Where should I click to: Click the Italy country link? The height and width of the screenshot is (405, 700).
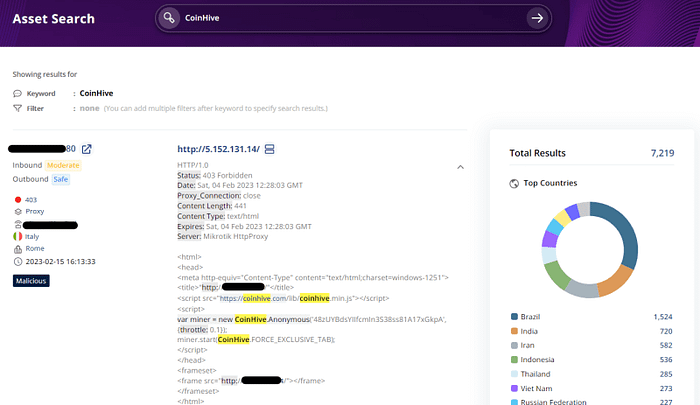32,237
